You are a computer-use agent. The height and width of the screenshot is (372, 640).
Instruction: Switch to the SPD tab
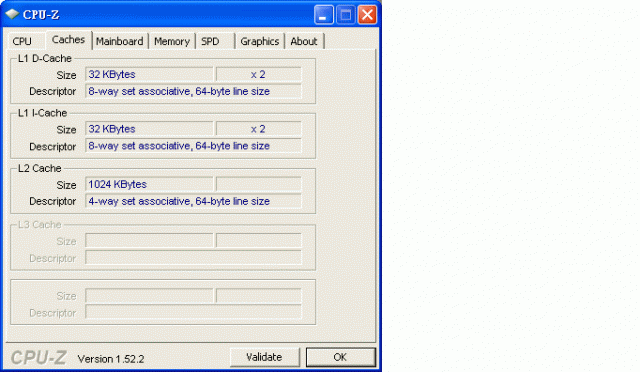215,41
